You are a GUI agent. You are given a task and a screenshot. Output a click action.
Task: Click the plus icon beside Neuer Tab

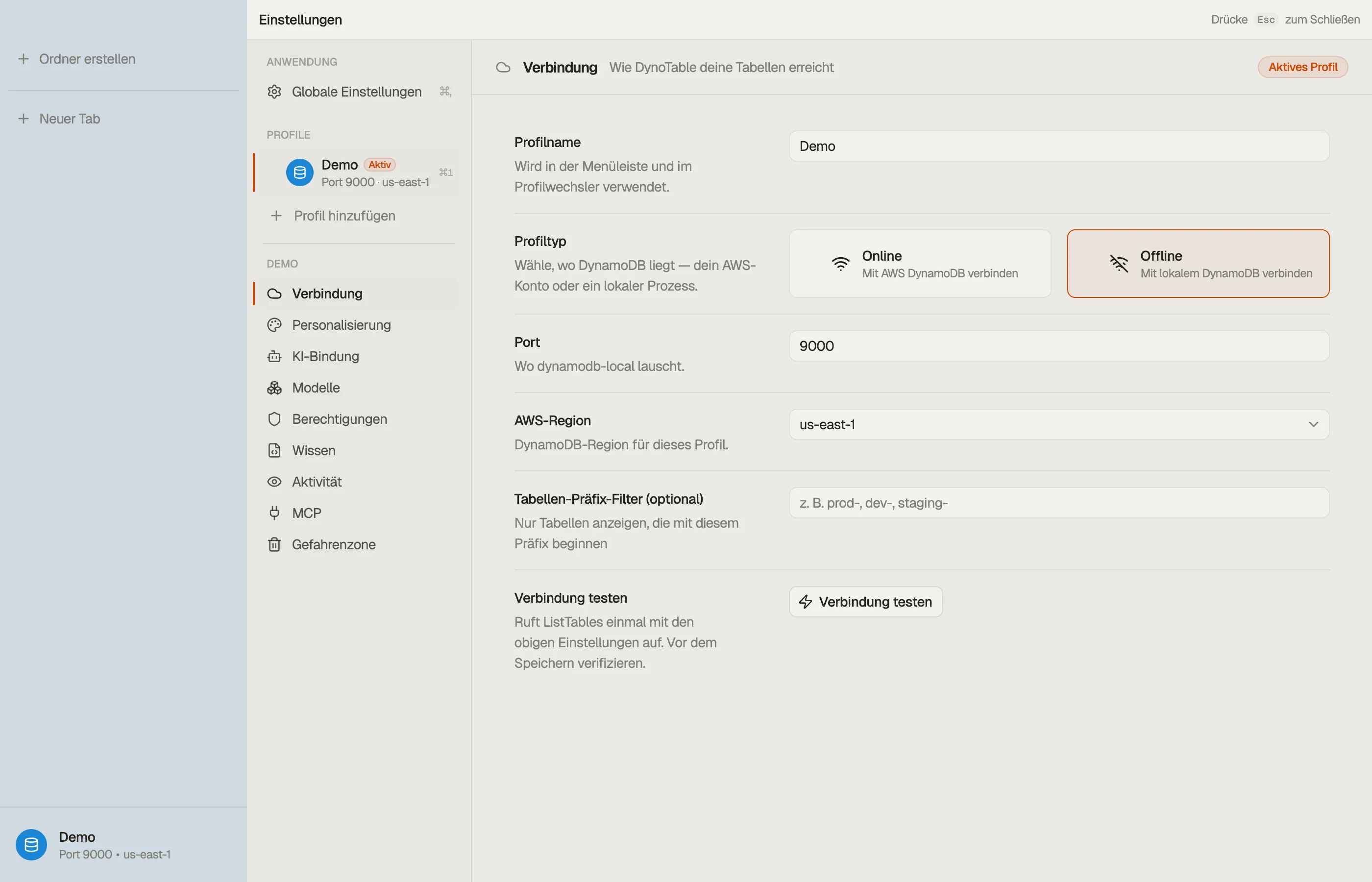tap(24, 119)
